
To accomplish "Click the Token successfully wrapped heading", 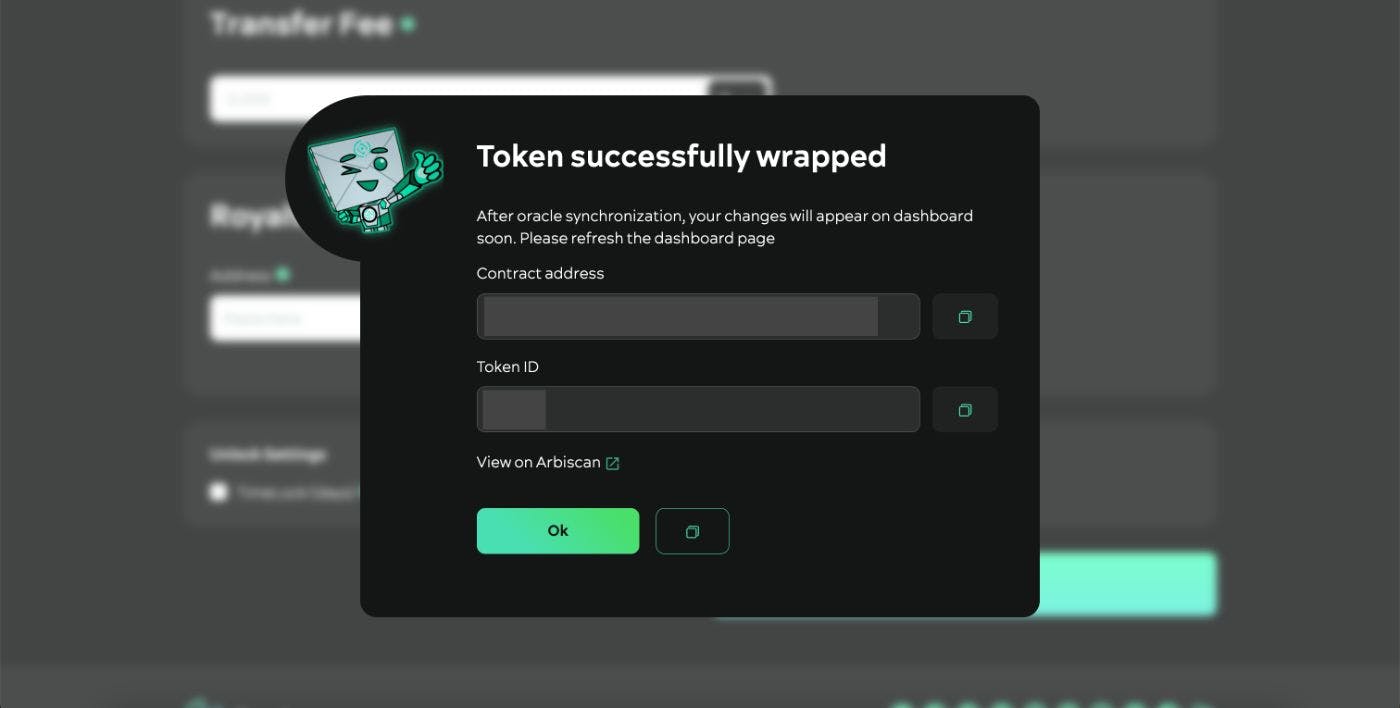I will [681, 156].
